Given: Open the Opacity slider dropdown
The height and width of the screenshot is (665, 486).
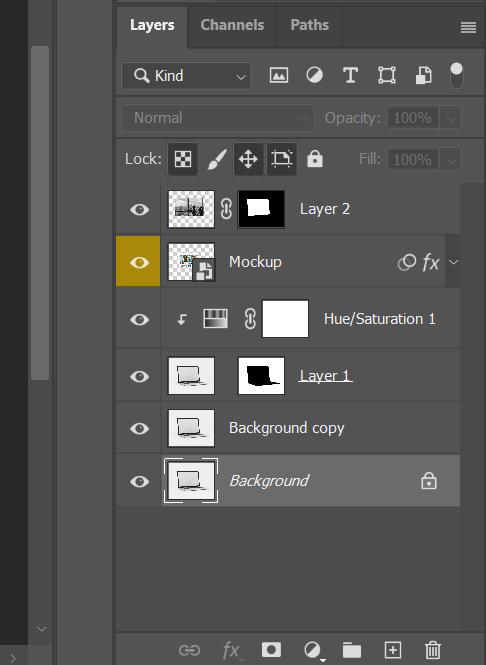Looking at the screenshot, I should [451, 118].
